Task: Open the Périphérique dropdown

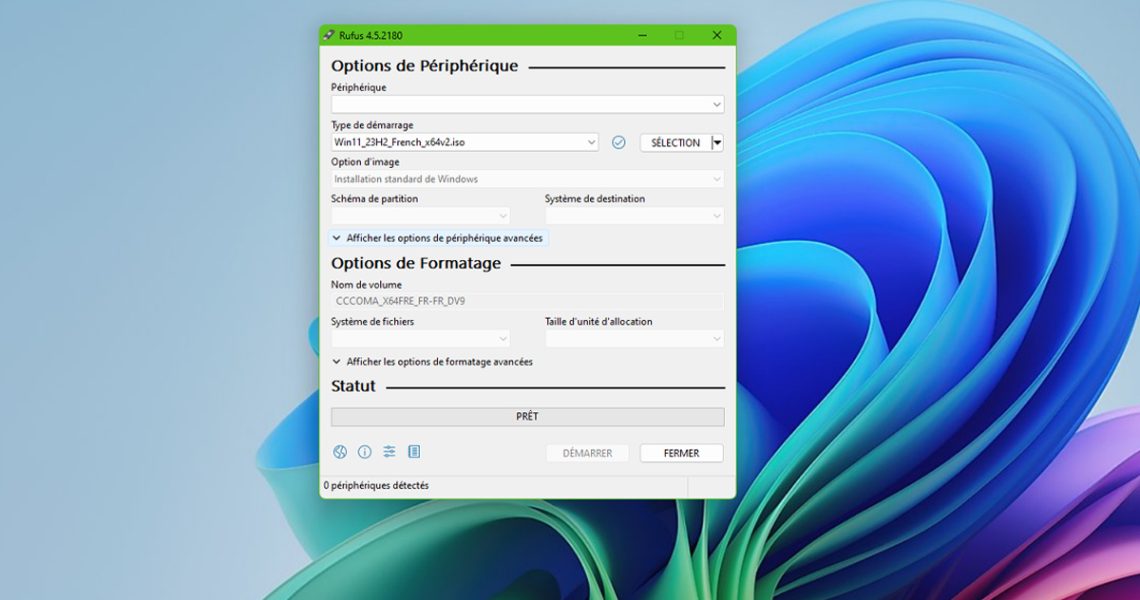Action: point(527,104)
